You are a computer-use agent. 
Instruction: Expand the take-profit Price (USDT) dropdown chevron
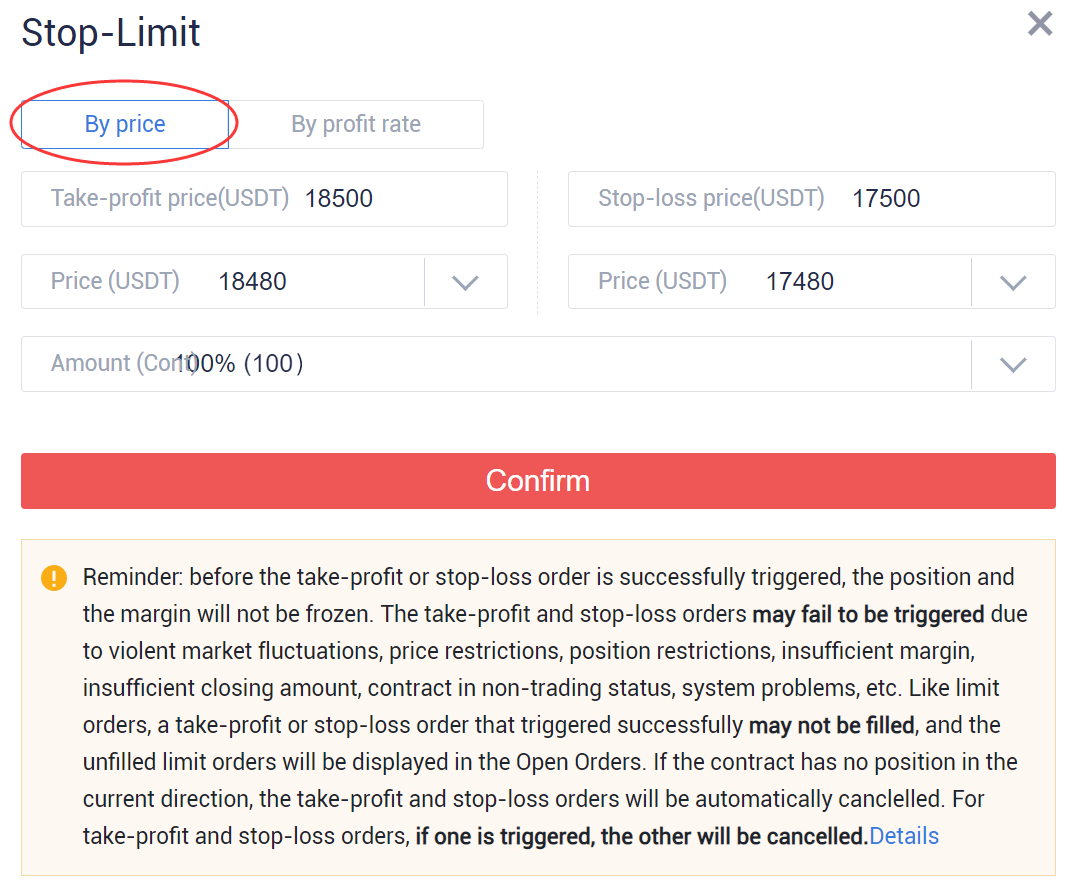(466, 282)
